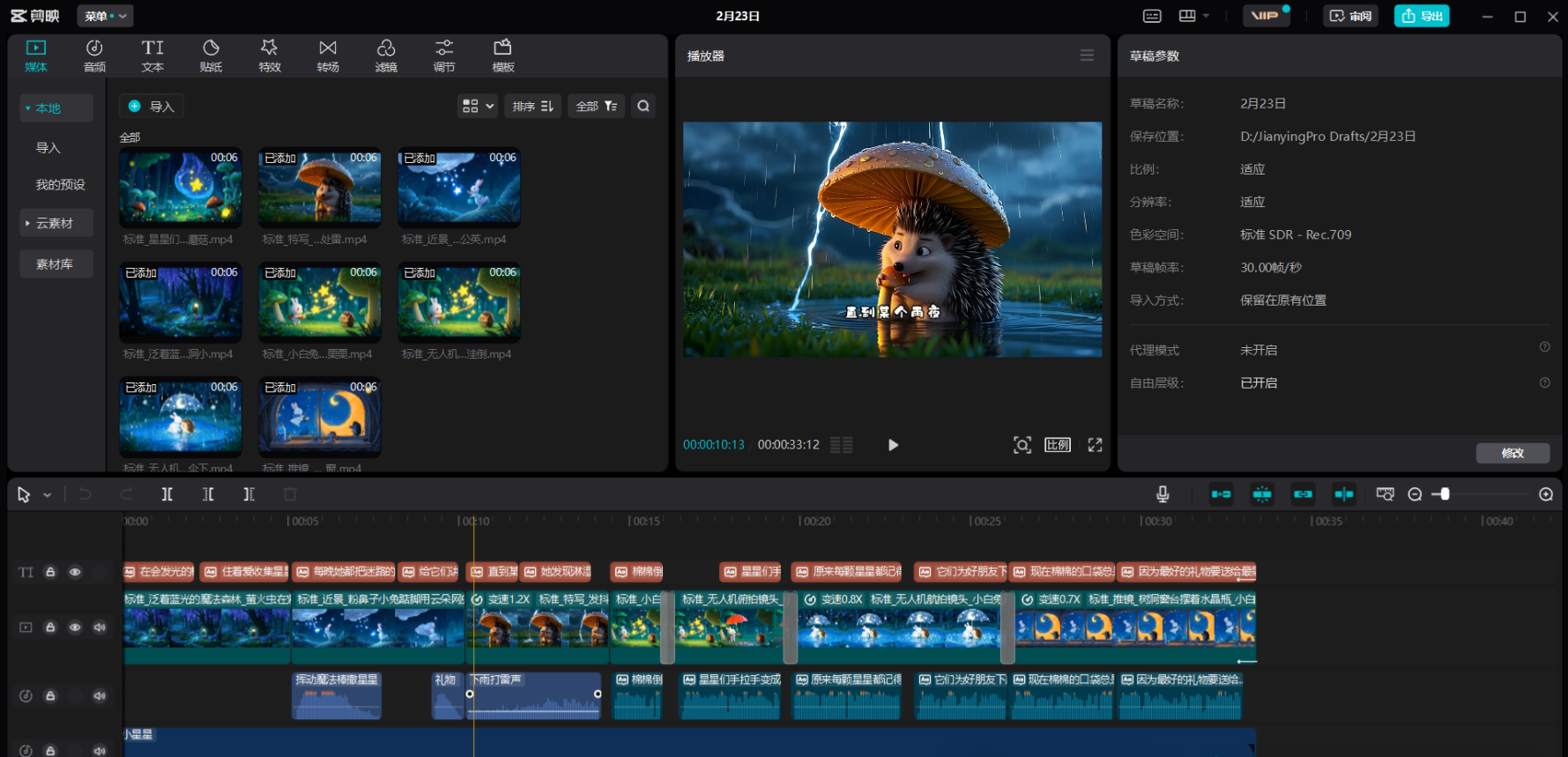This screenshot has height=757, width=1568.
Task: Open the layout switch dropdown in title bar
Action: pyautogui.click(x=1194, y=16)
